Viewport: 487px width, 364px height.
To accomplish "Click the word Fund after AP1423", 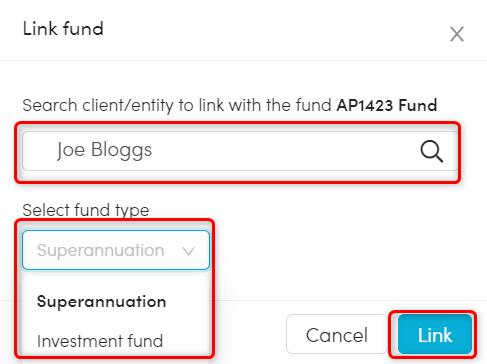I will [x=418, y=105].
